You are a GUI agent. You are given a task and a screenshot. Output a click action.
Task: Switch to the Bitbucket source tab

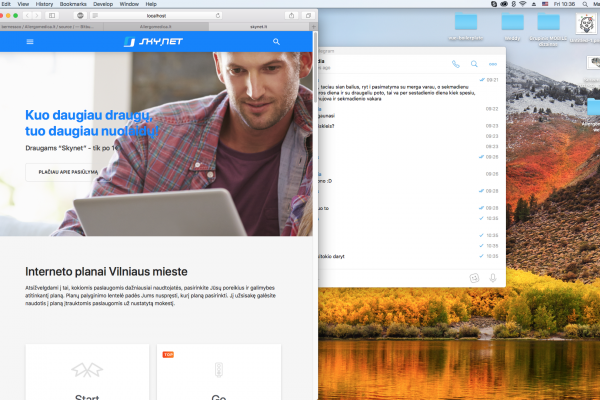51,27
